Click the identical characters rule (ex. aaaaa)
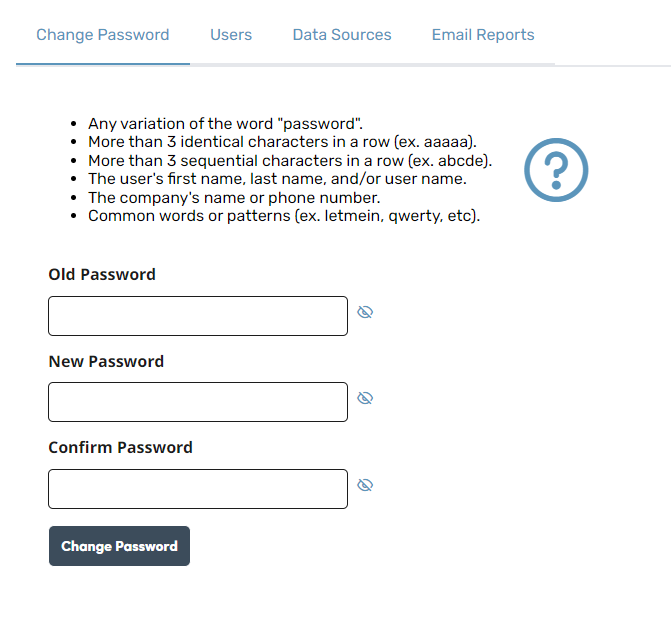The image size is (671, 626). click(282, 142)
